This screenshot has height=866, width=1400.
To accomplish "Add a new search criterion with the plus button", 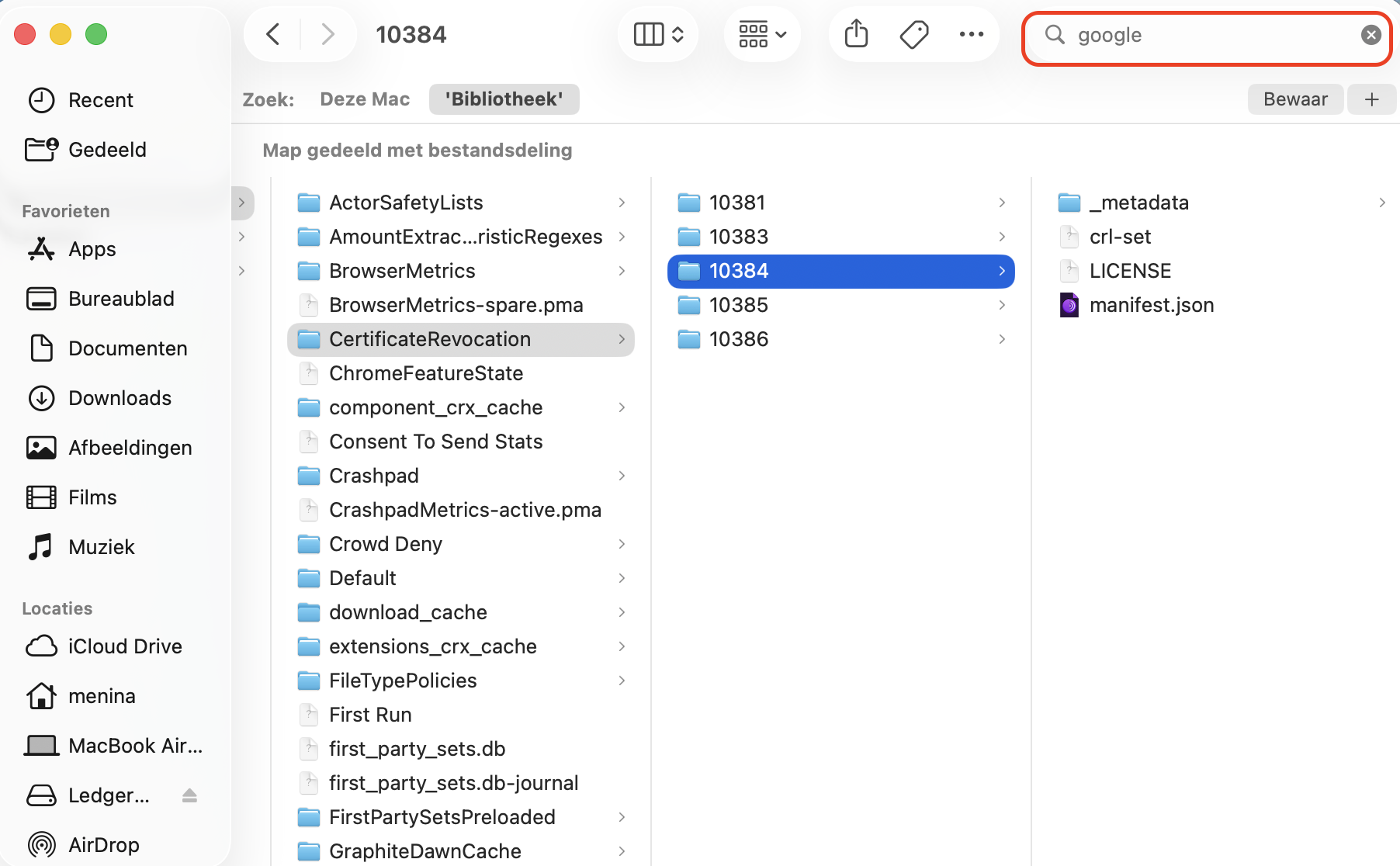I will [1371, 99].
